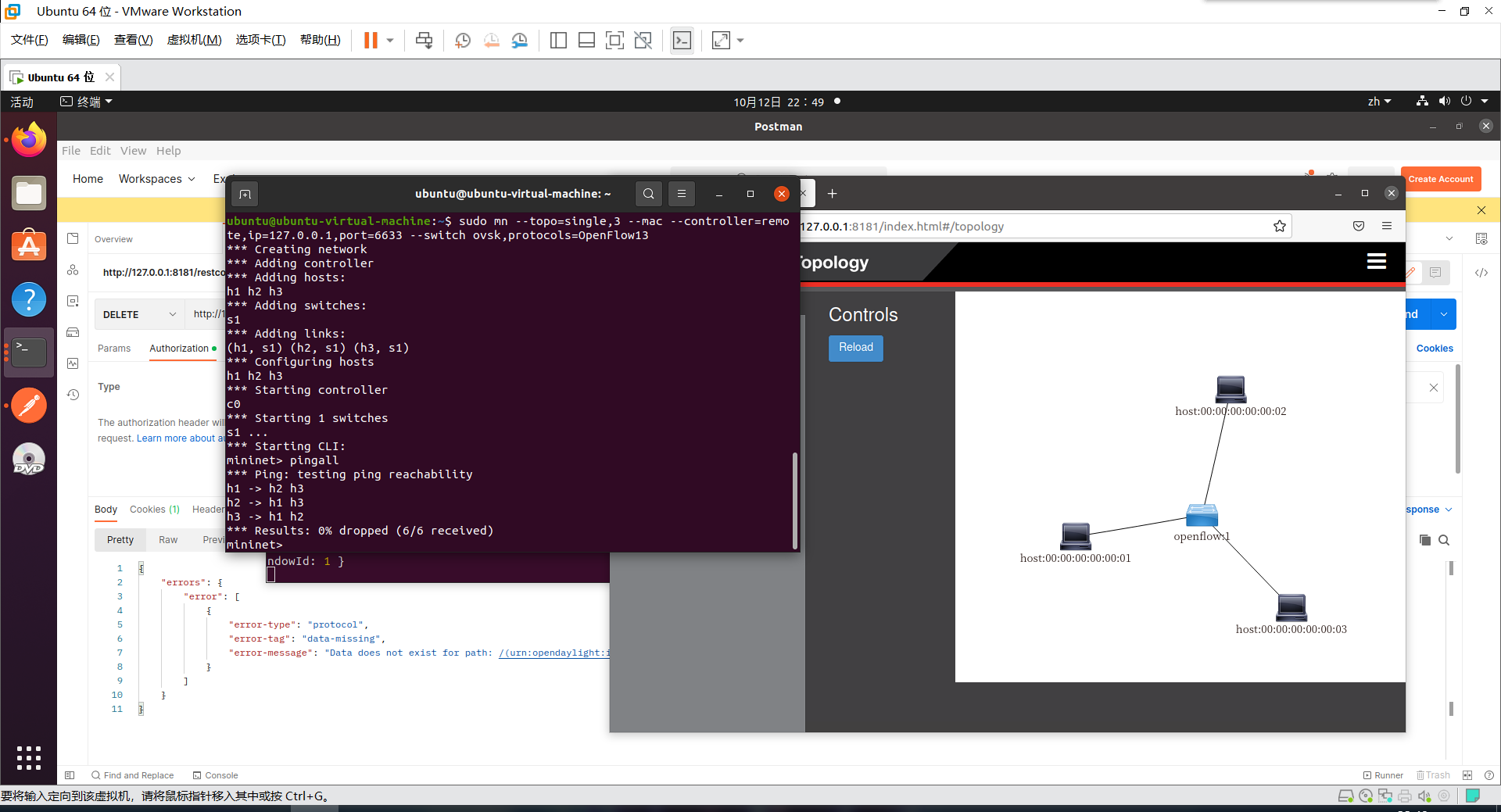Open APIs in the Postman sidebar
The height and width of the screenshot is (812, 1501).
[73, 270]
